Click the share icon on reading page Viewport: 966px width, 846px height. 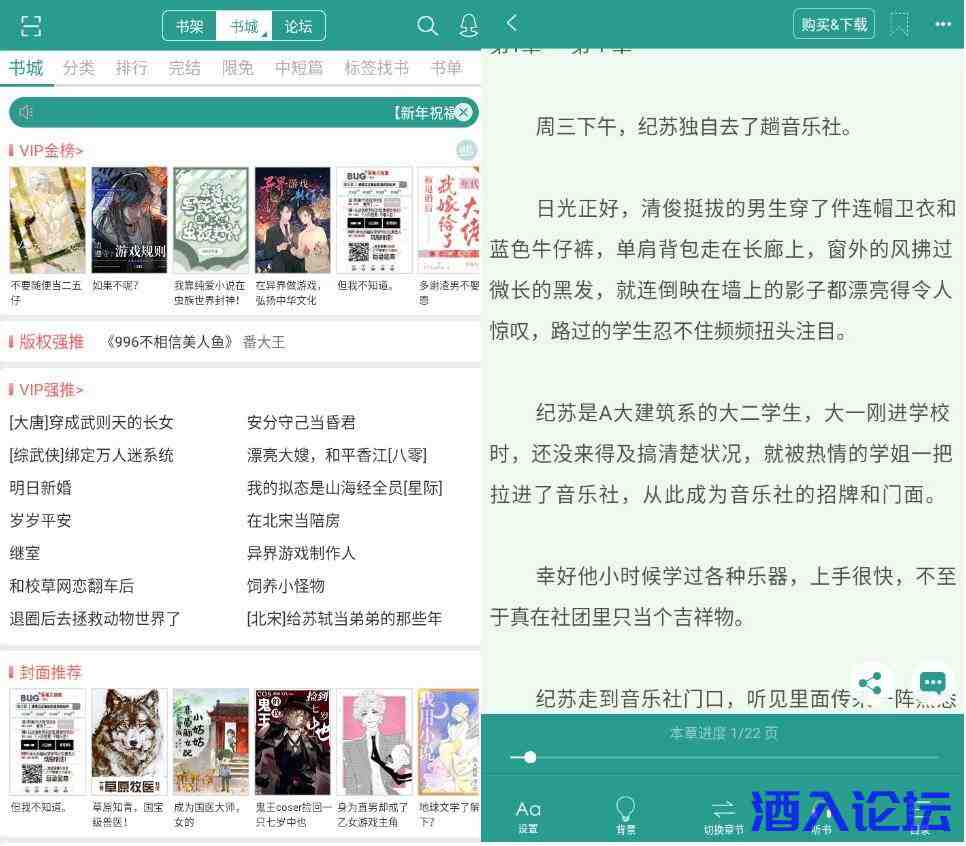870,683
